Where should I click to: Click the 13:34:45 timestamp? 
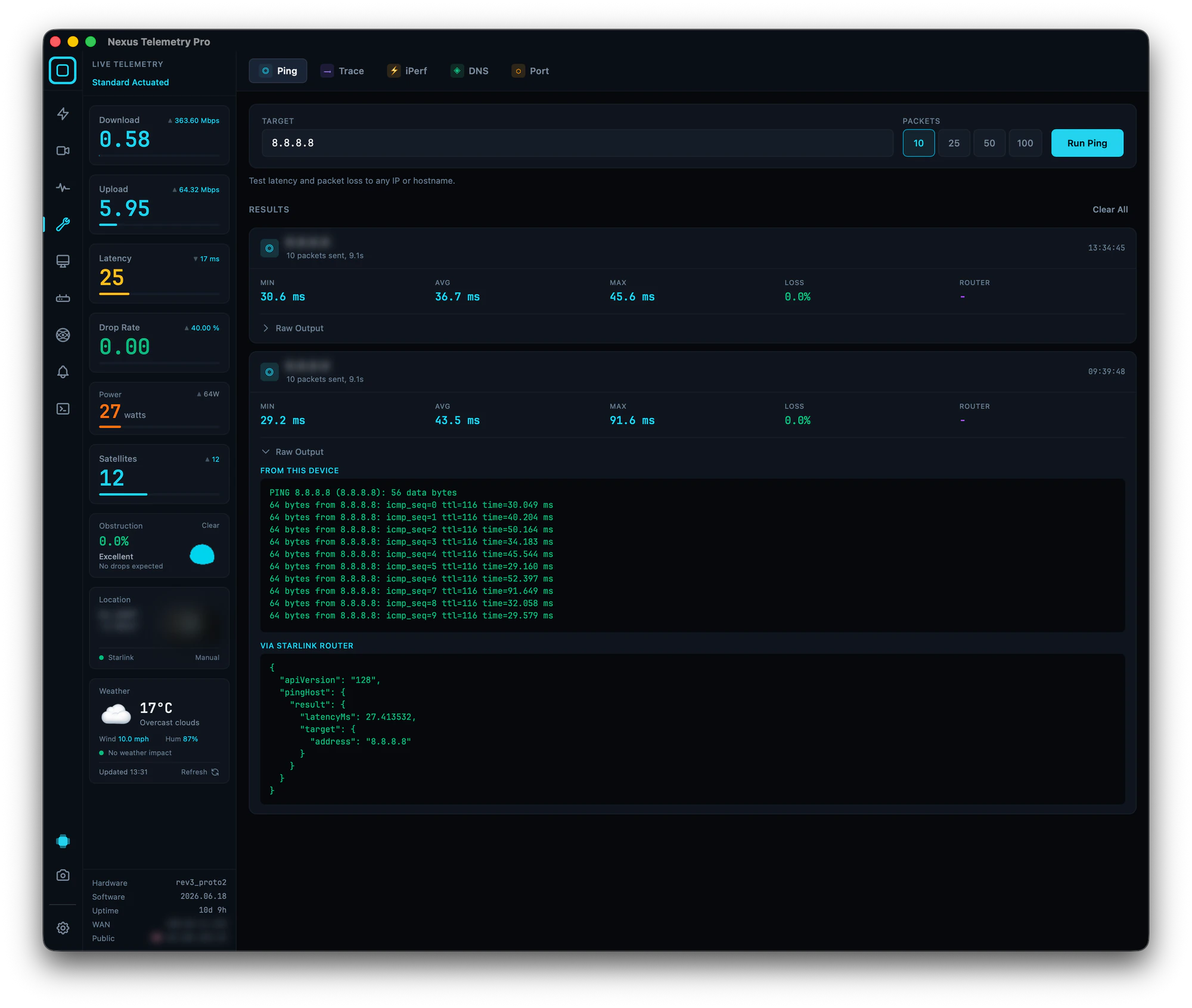pos(1106,248)
